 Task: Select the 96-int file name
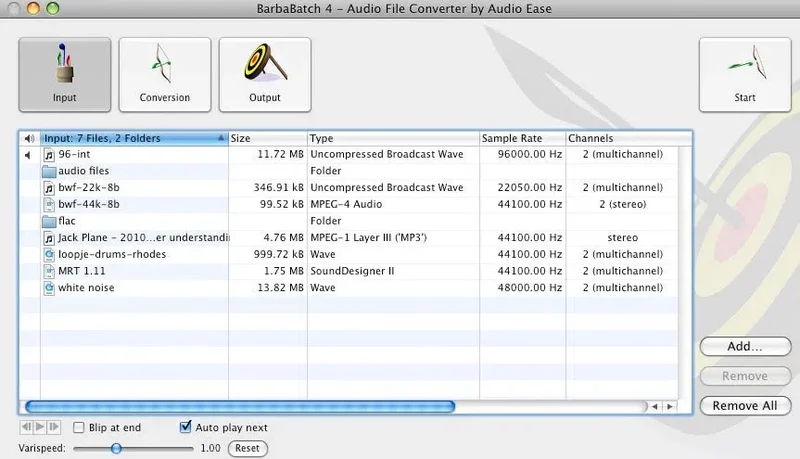coord(74,154)
